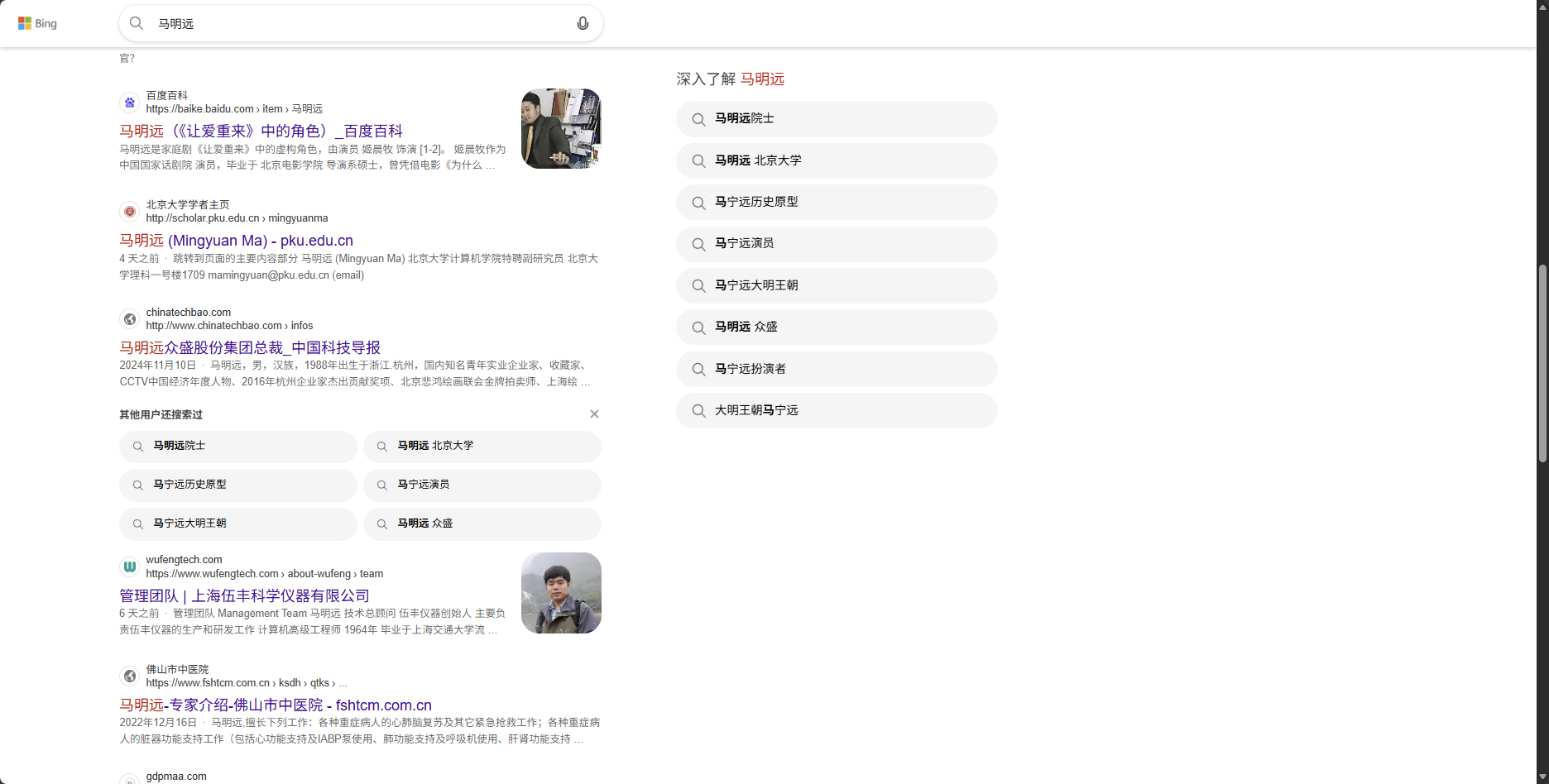Image resolution: width=1549 pixels, height=784 pixels.
Task: Activate the microphone voice search icon
Action: coord(583,23)
